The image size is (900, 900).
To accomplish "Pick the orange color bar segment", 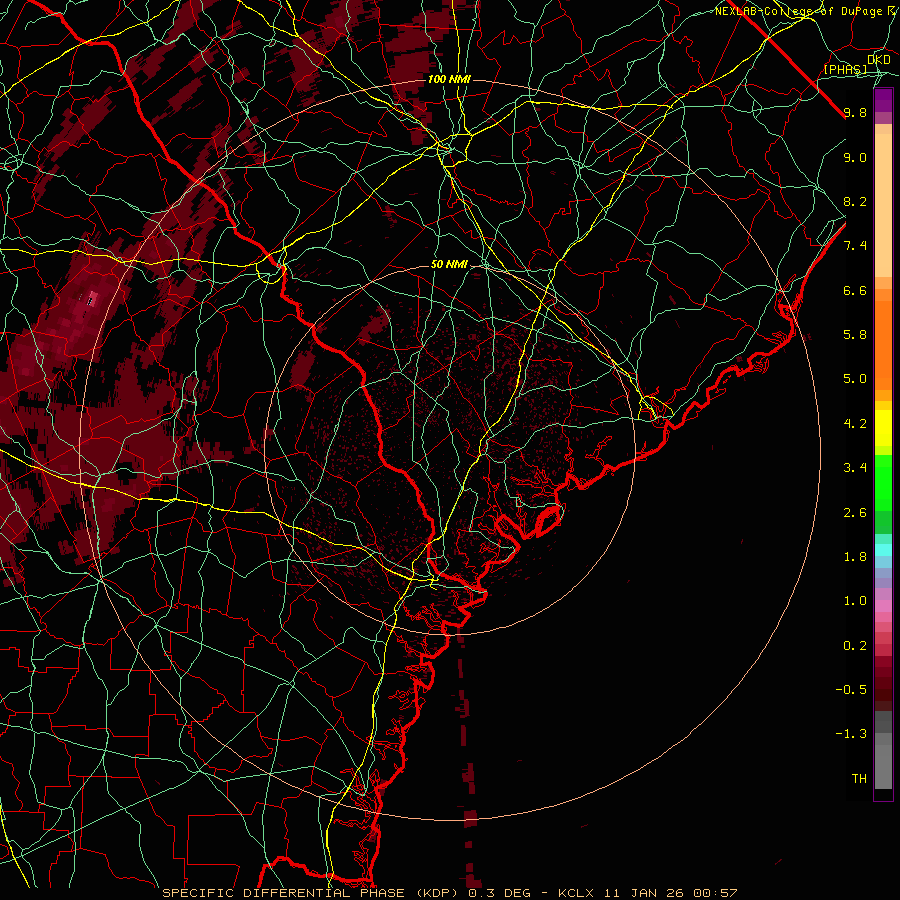I will tap(883, 345).
